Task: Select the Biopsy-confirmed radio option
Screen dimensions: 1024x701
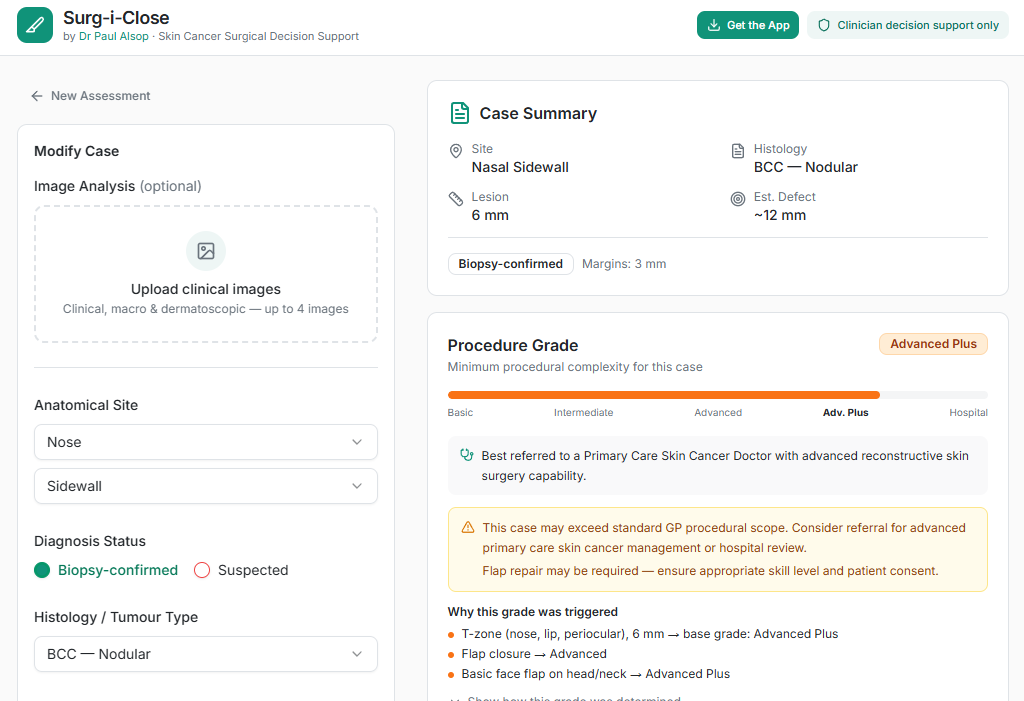Action: (42, 570)
